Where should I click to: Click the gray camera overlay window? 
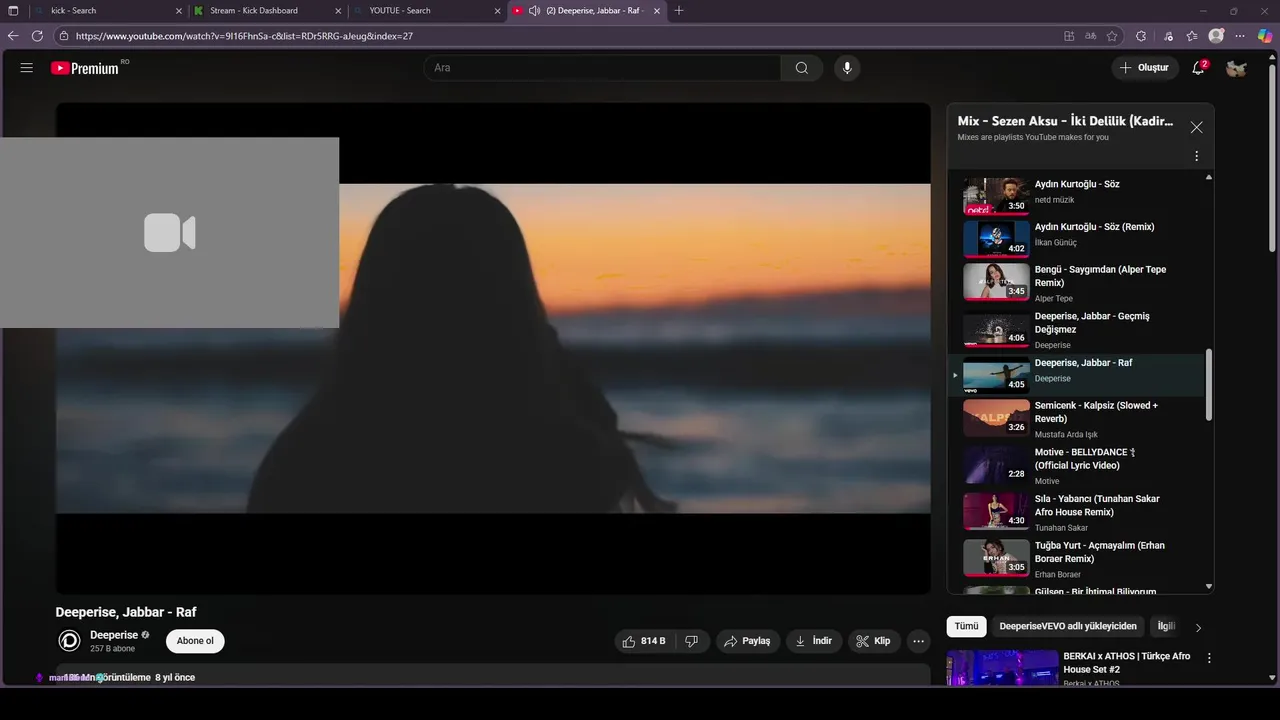(169, 232)
